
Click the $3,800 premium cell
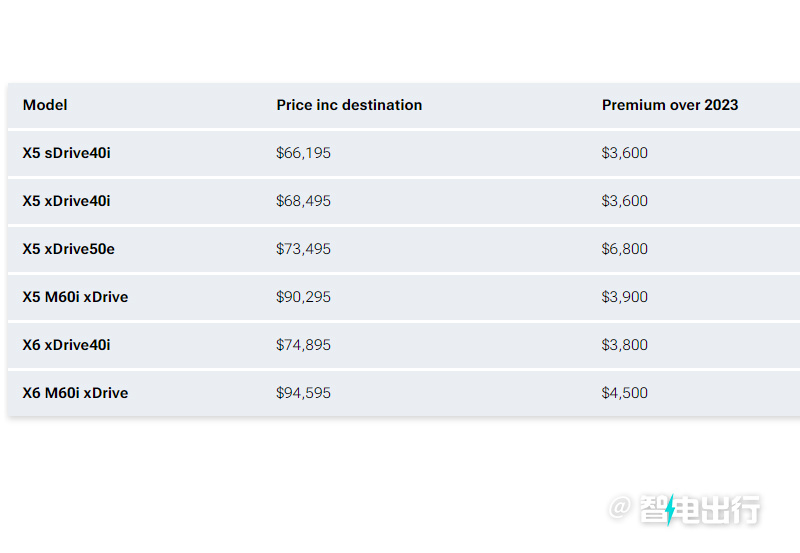click(x=624, y=345)
